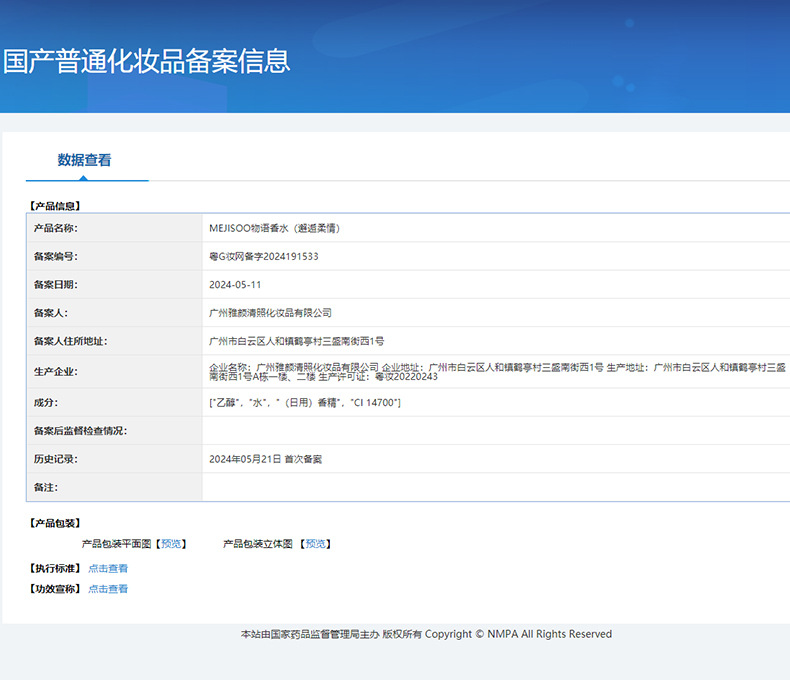The height and width of the screenshot is (680, 790).
Task: Click the NMPA copyright footer text
Action: [426, 634]
